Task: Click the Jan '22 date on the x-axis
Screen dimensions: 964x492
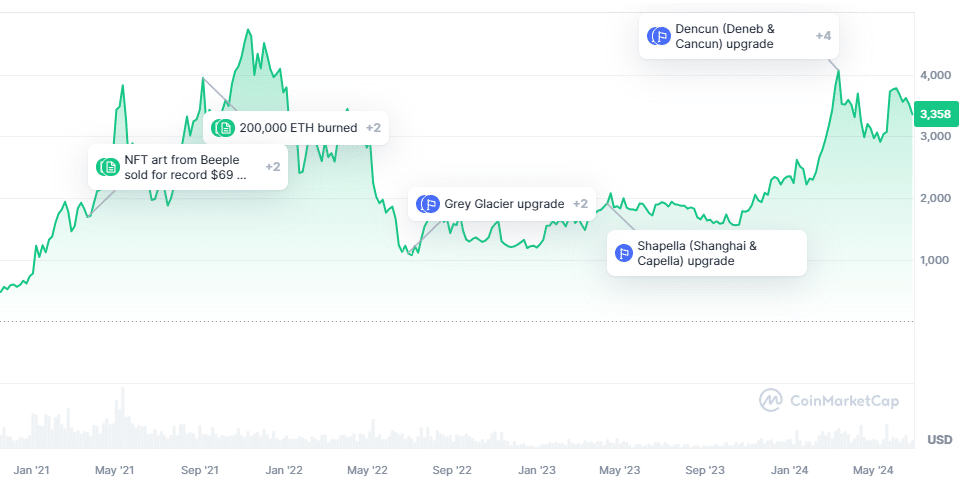Action: click(288, 469)
